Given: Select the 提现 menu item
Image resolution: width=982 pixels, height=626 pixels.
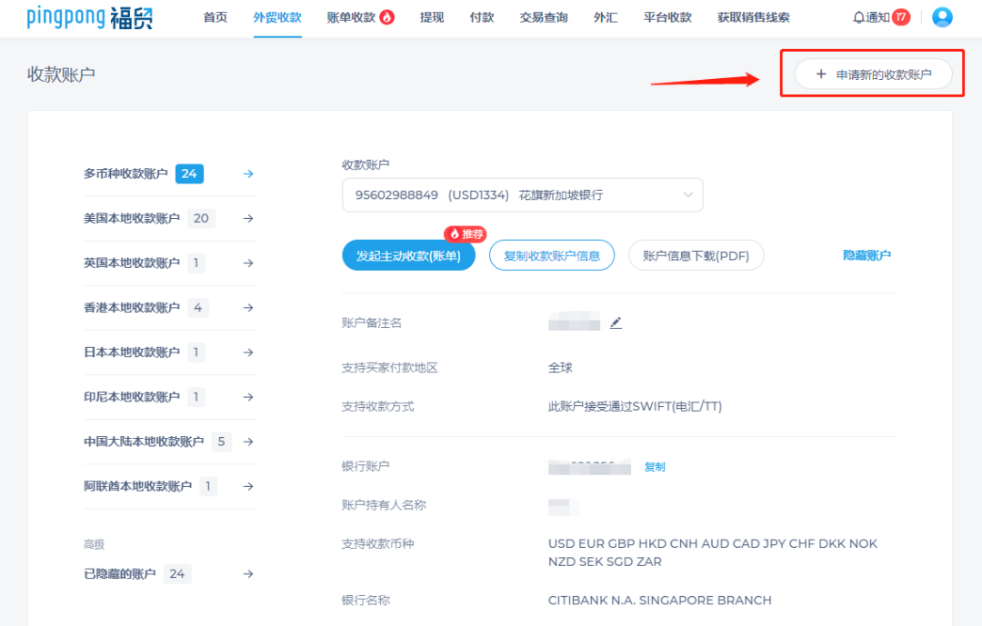Looking at the screenshot, I should point(431,17).
